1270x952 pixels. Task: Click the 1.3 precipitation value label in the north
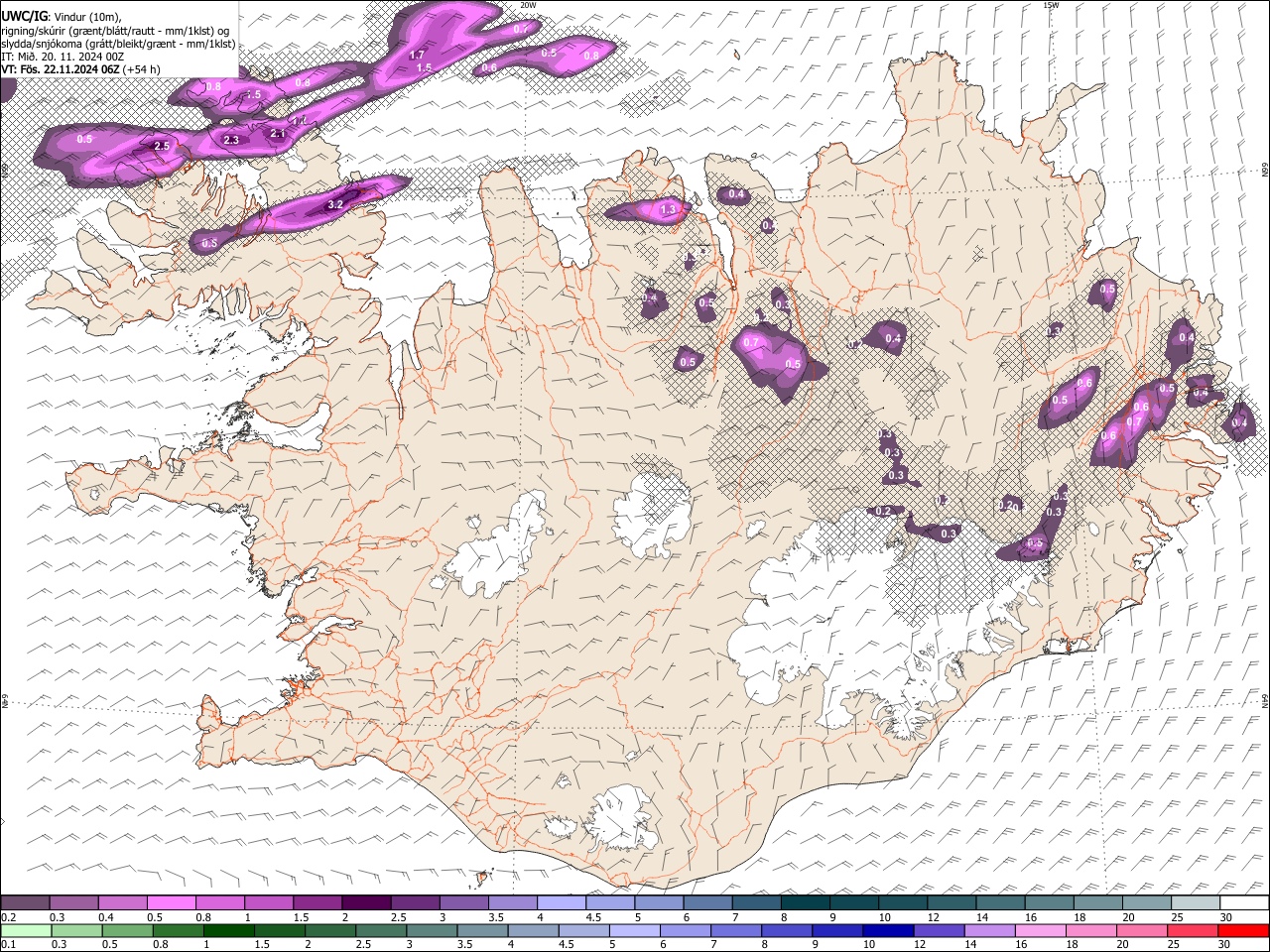[x=668, y=209]
